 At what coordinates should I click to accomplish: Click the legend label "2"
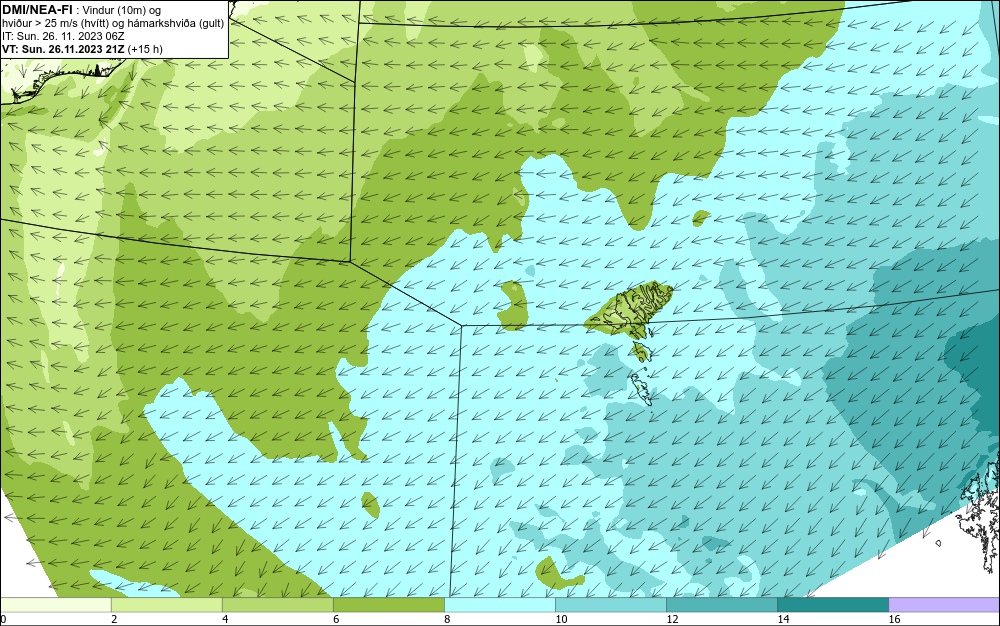114,619
